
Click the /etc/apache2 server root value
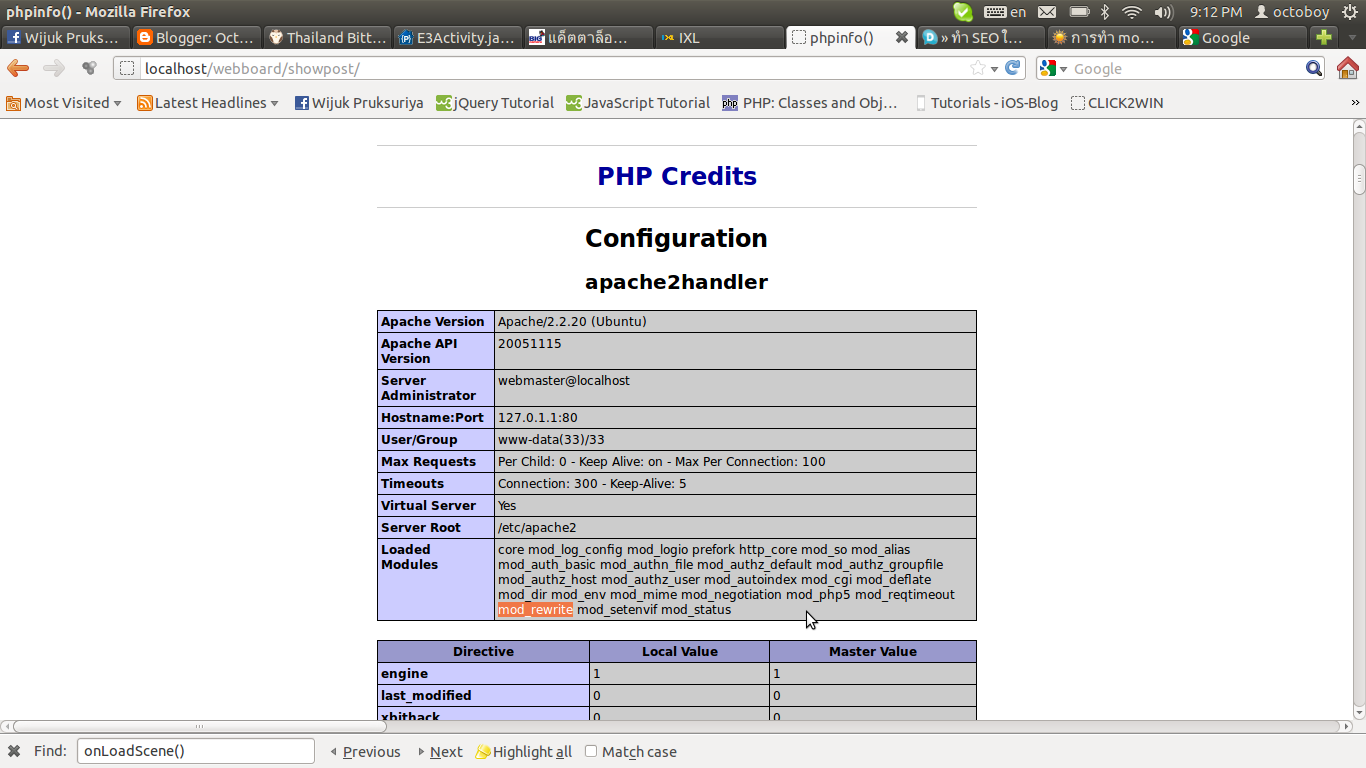pos(537,527)
